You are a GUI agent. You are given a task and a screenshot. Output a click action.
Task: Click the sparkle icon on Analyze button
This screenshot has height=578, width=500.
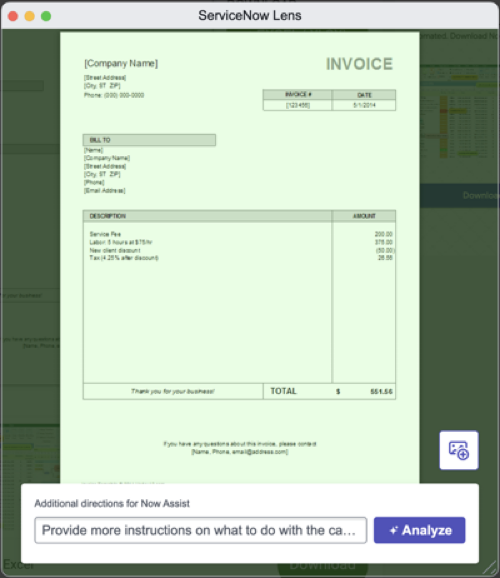393,530
